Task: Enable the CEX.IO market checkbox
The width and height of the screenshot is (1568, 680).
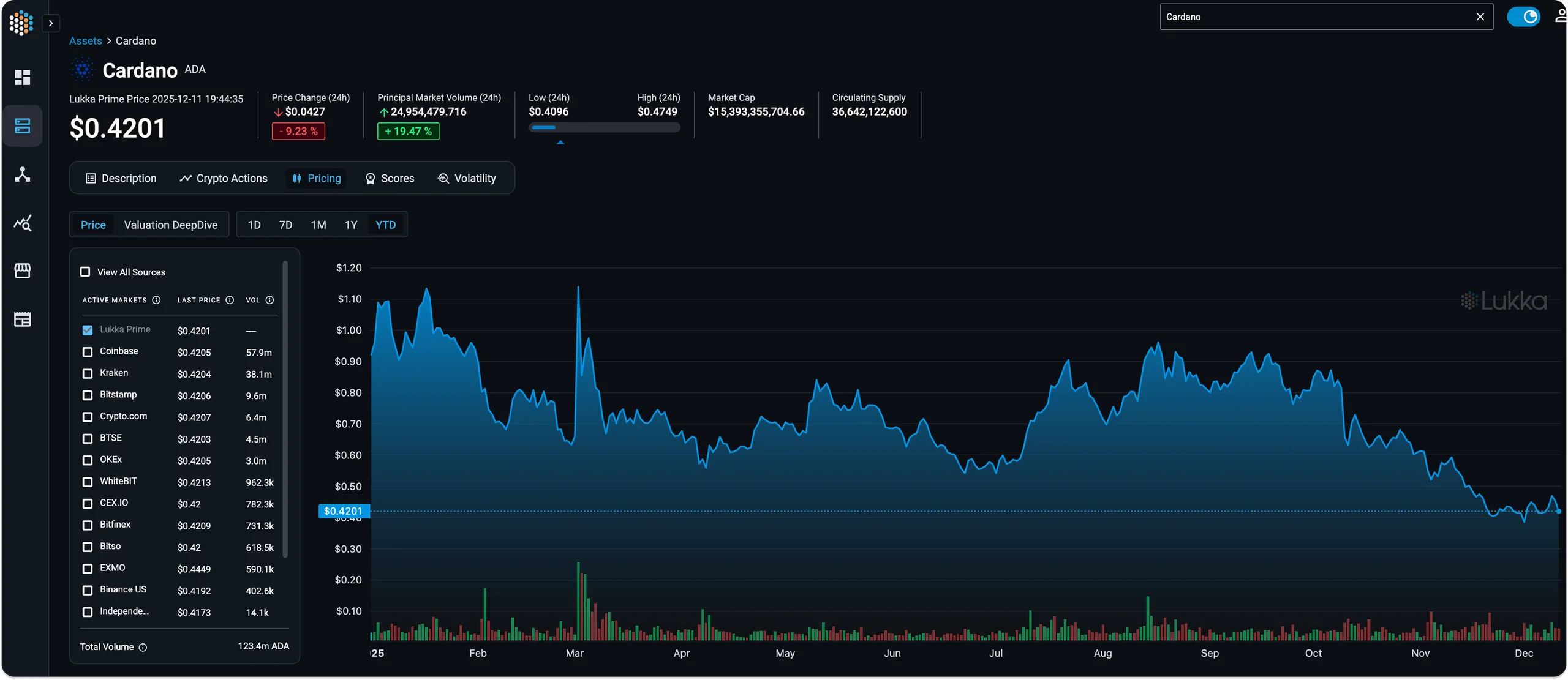Action: 88,504
